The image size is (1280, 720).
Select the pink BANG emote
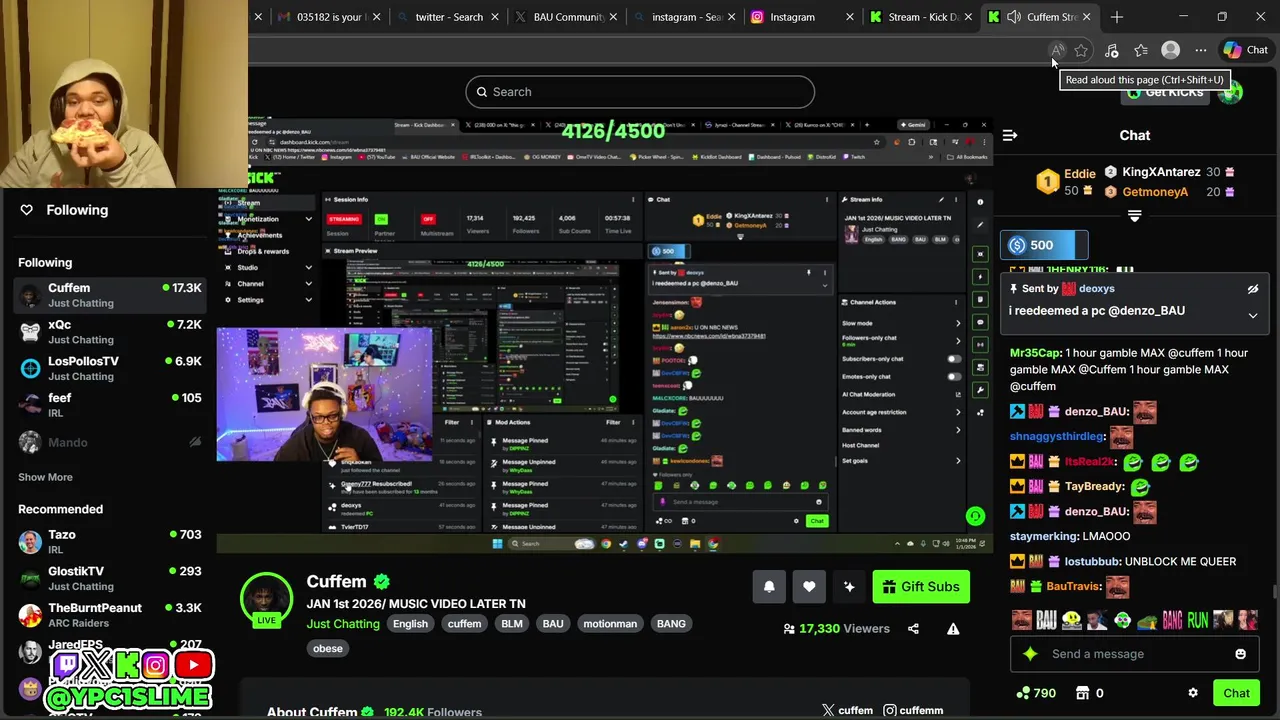coord(1172,620)
